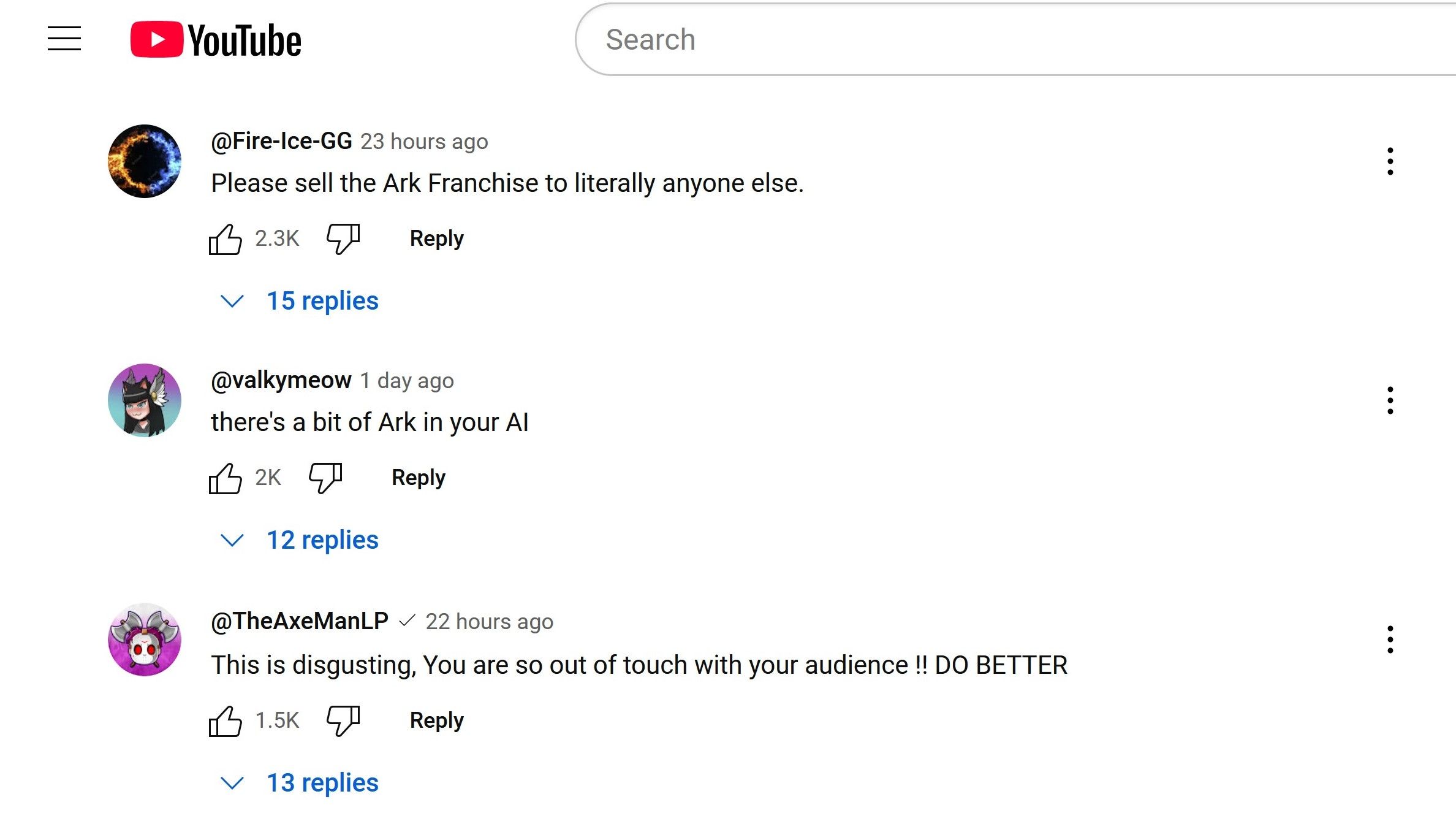Open three-dot menu on valkymeow comment

[1390, 400]
